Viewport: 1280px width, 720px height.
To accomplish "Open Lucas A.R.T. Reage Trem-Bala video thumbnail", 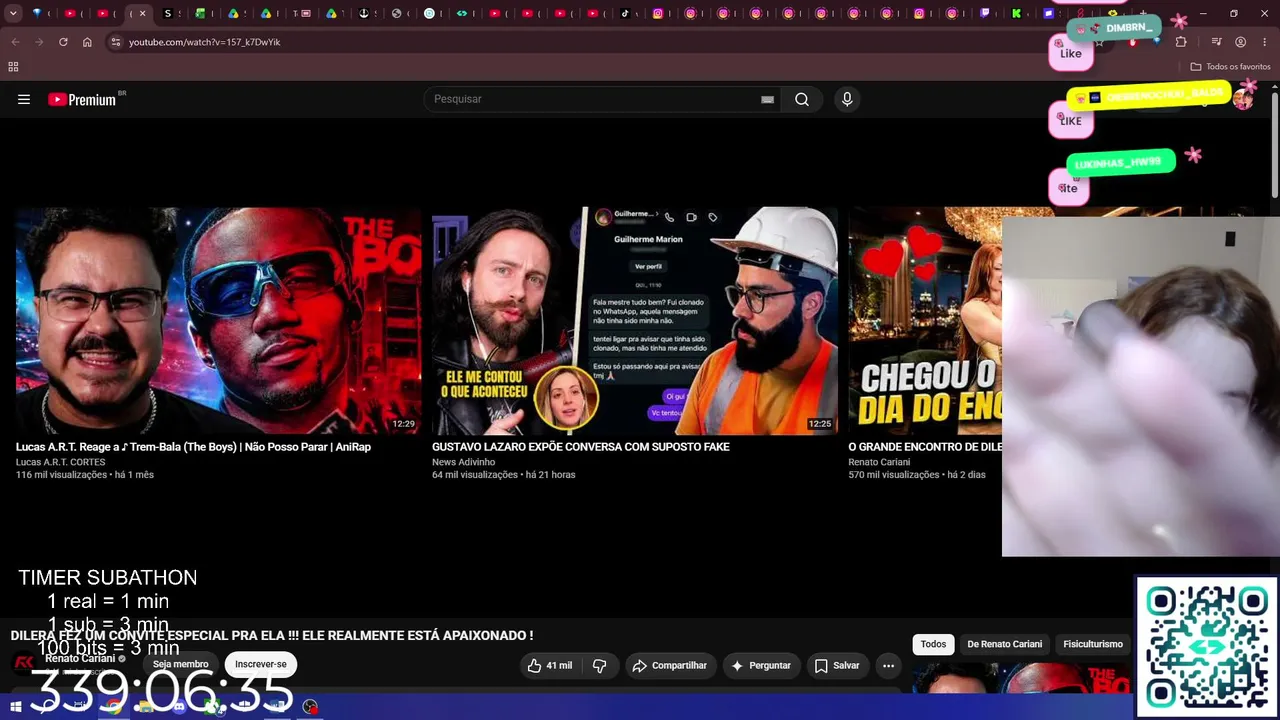I will point(219,321).
